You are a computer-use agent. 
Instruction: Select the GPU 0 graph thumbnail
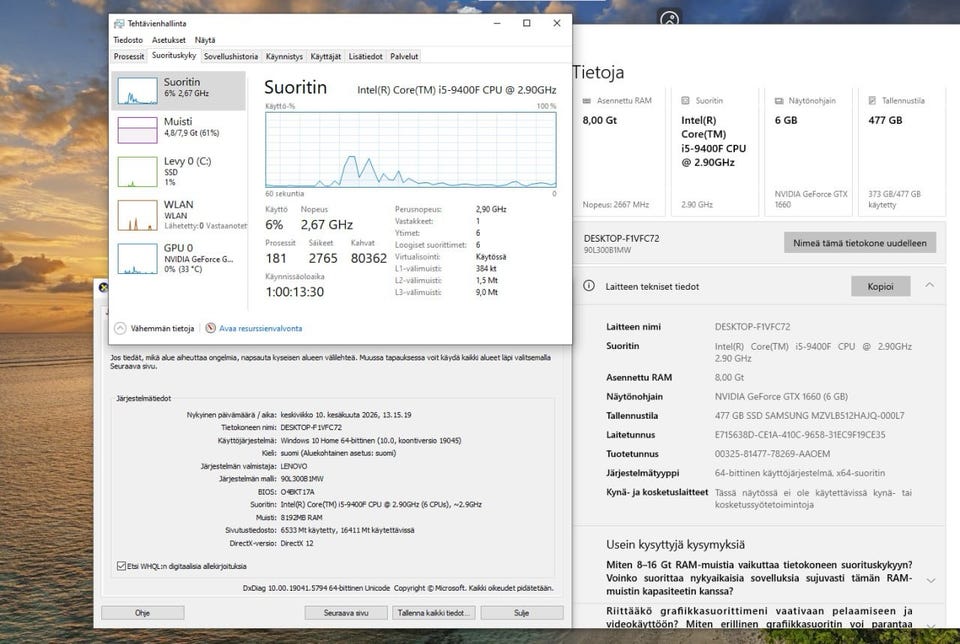[x=137, y=258]
